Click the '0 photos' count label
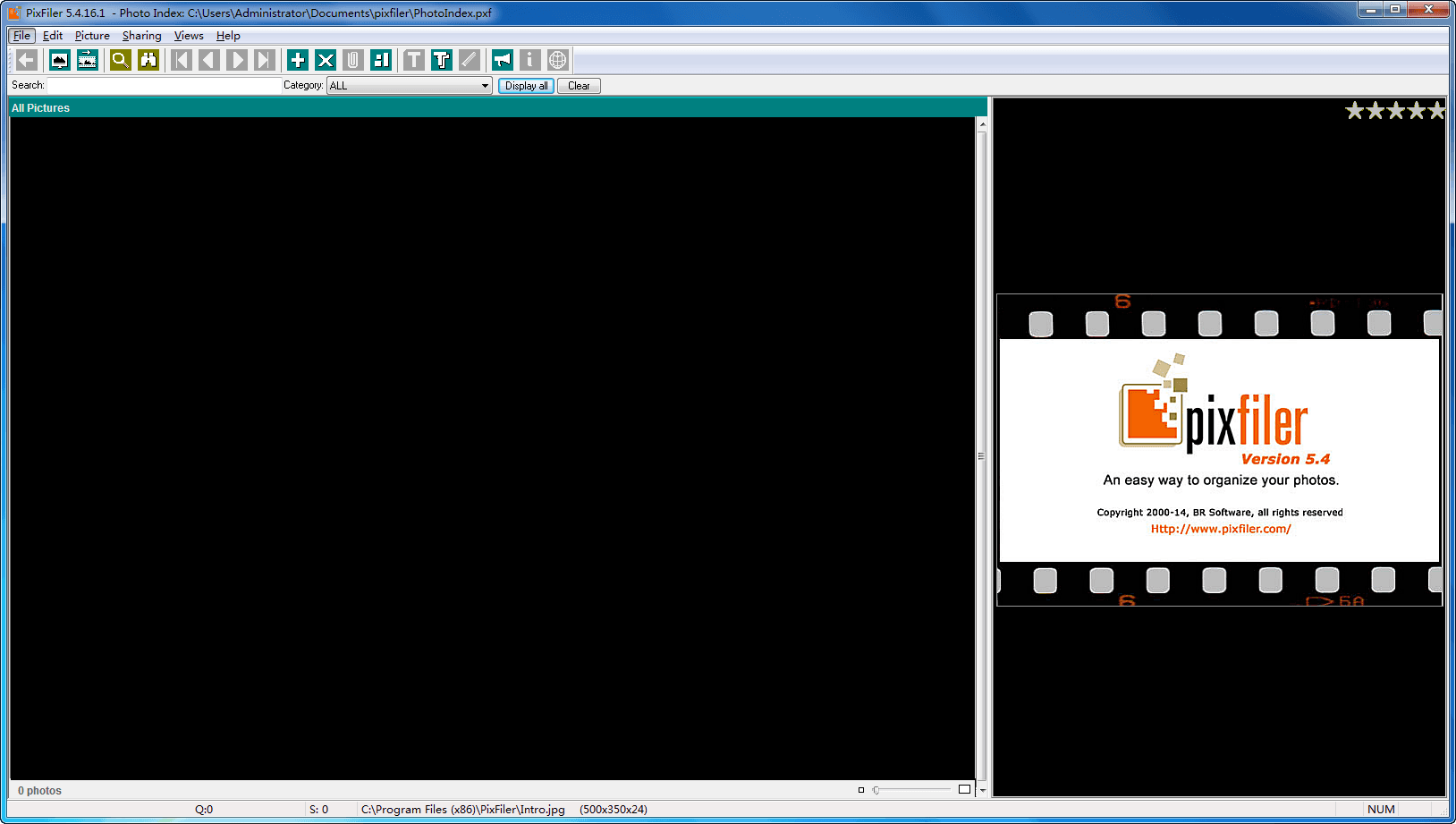The image size is (1456, 824). (x=39, y=791)
